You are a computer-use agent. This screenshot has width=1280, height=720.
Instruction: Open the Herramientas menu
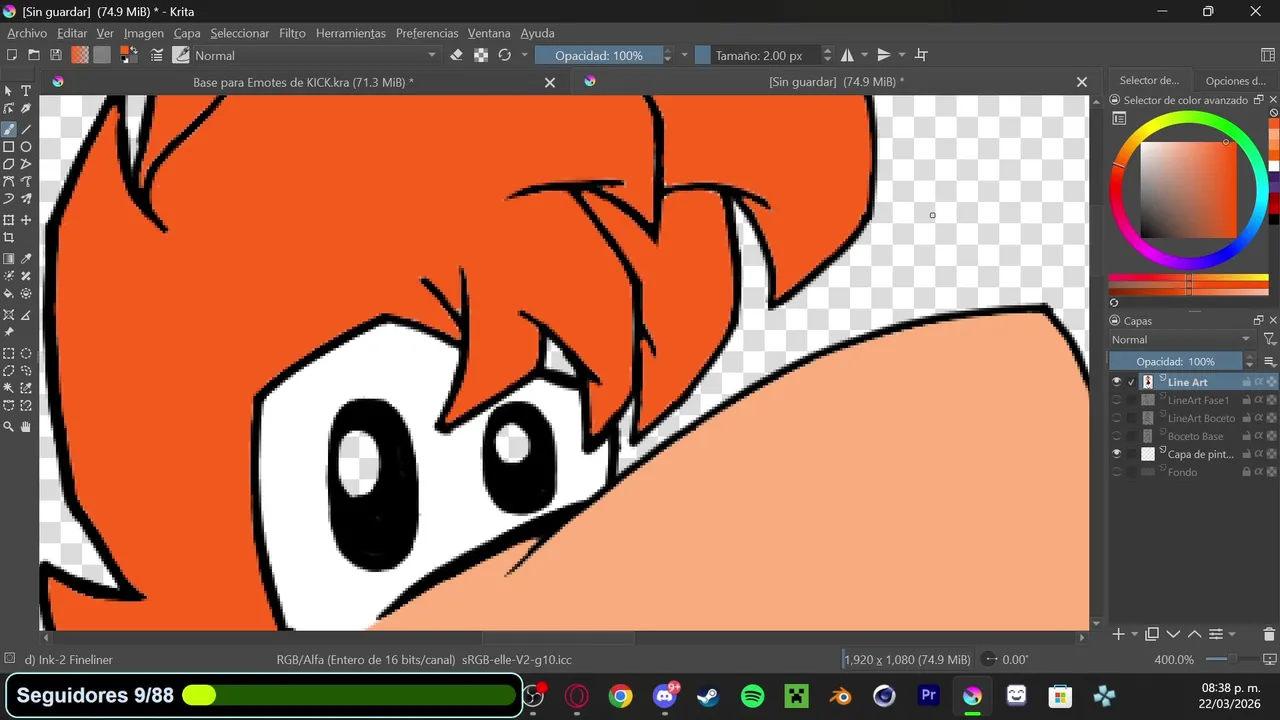350,33
